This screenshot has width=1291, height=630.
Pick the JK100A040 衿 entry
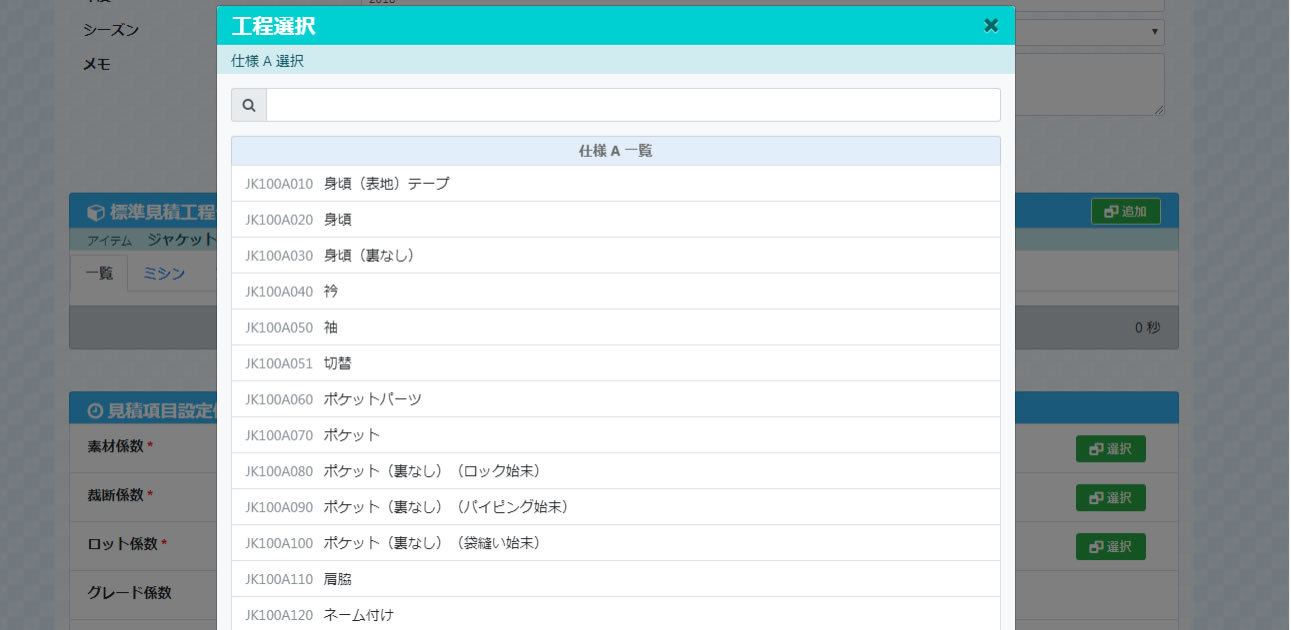(x=331, y=292)
